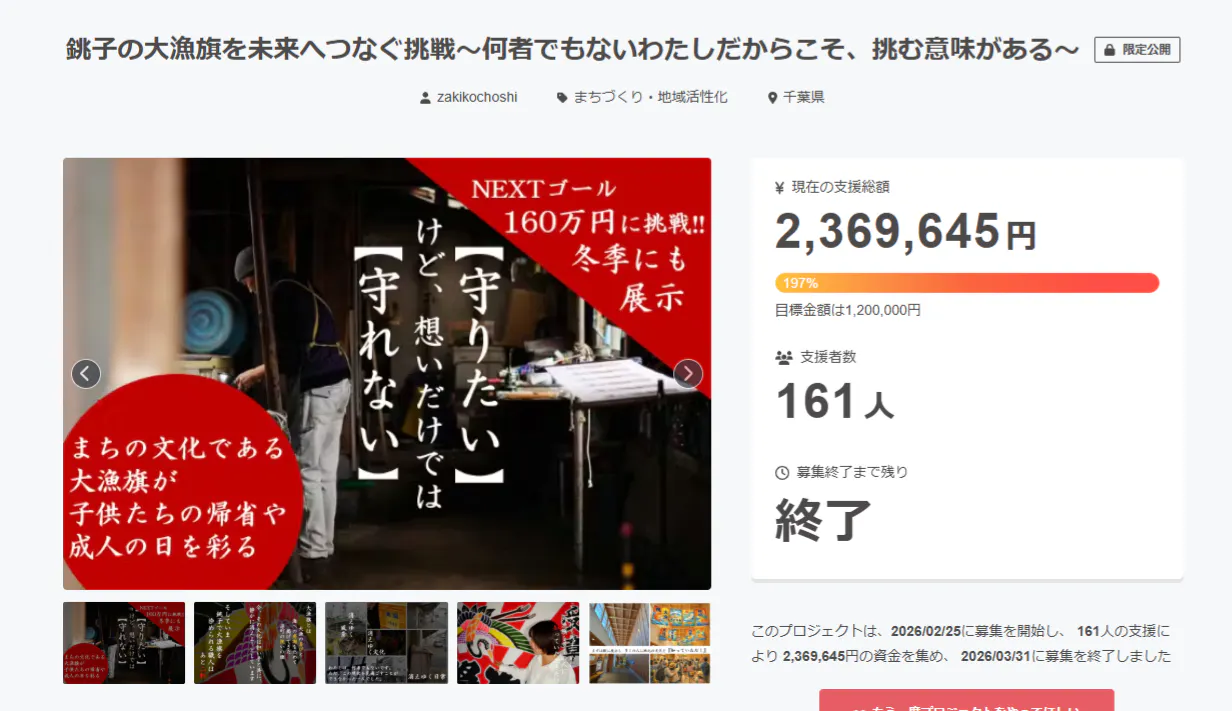This screenshot has height=711, width=1232.
Task: Click the tag icon beside まちづくり・地域活性化
Action: click(x=562, y=98)
